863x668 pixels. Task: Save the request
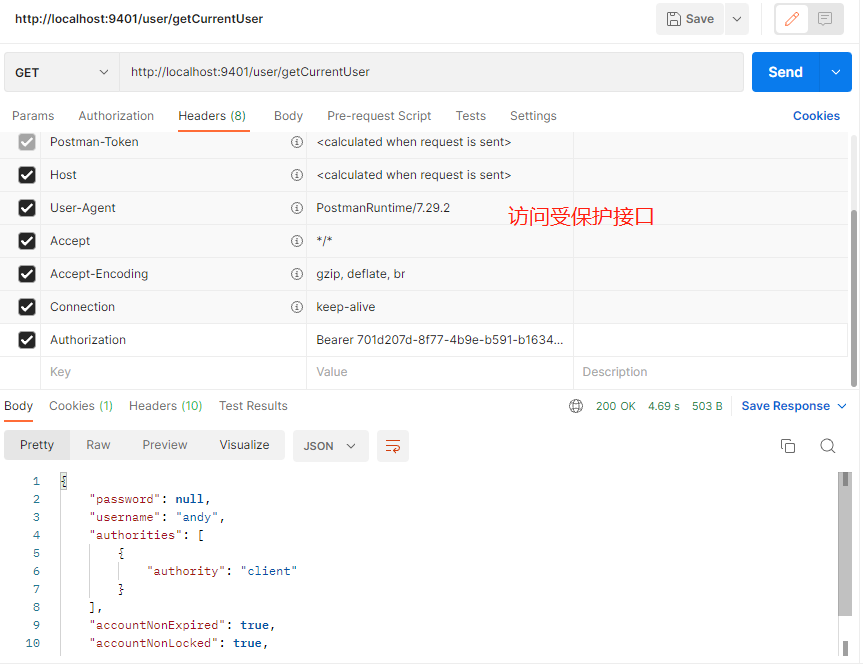click(x=690, y=19)
